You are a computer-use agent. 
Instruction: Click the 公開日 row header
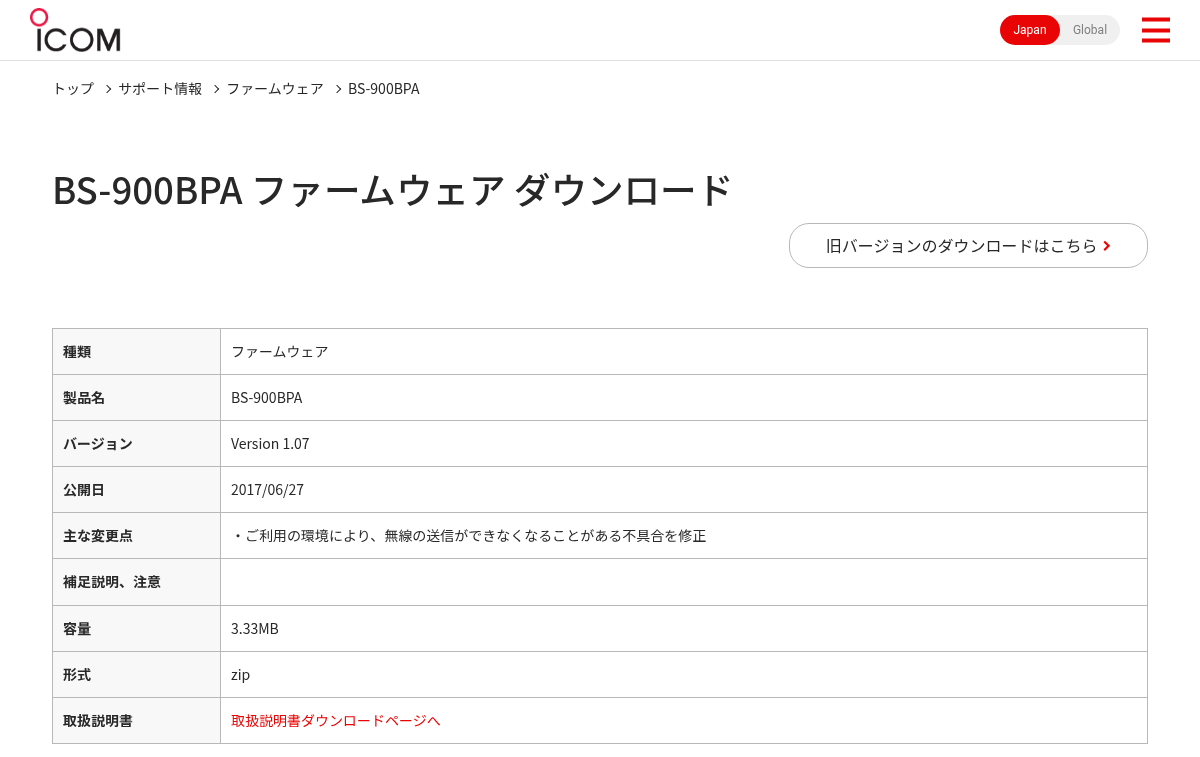point(136,489)
